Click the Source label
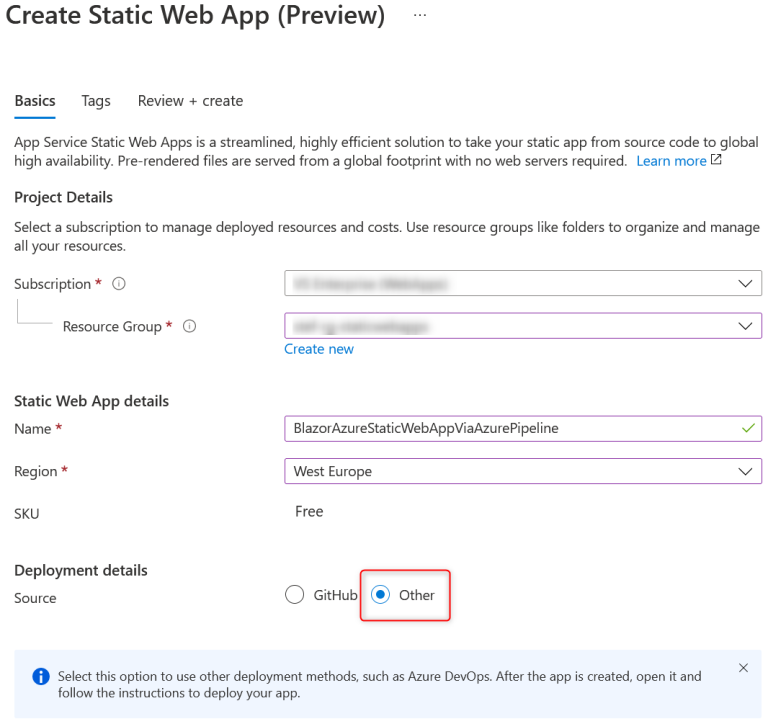The width and height of the screenshot is (768, 724). [35, 598]
